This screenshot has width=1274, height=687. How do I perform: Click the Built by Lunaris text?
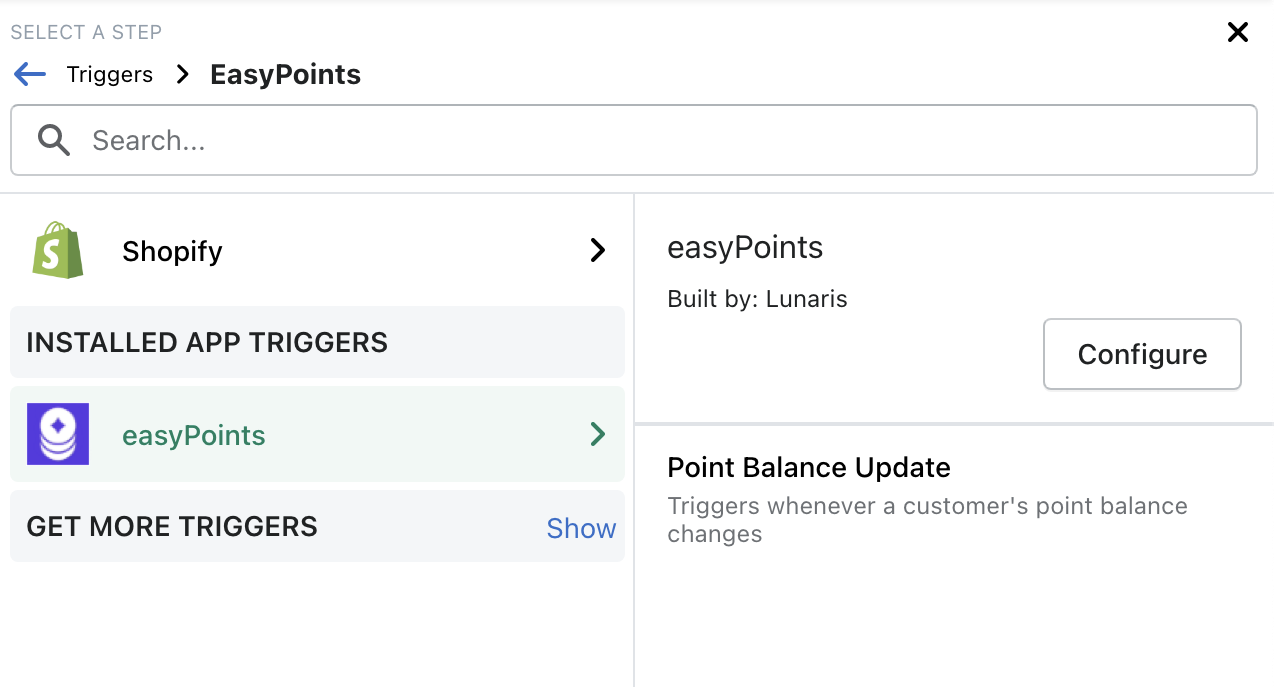click(x=757, y=299)
